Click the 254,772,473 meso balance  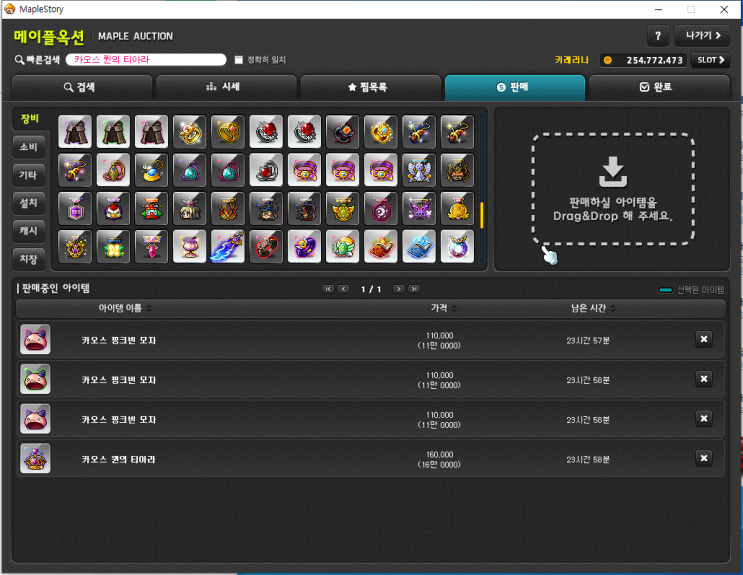tap(654, 60)
